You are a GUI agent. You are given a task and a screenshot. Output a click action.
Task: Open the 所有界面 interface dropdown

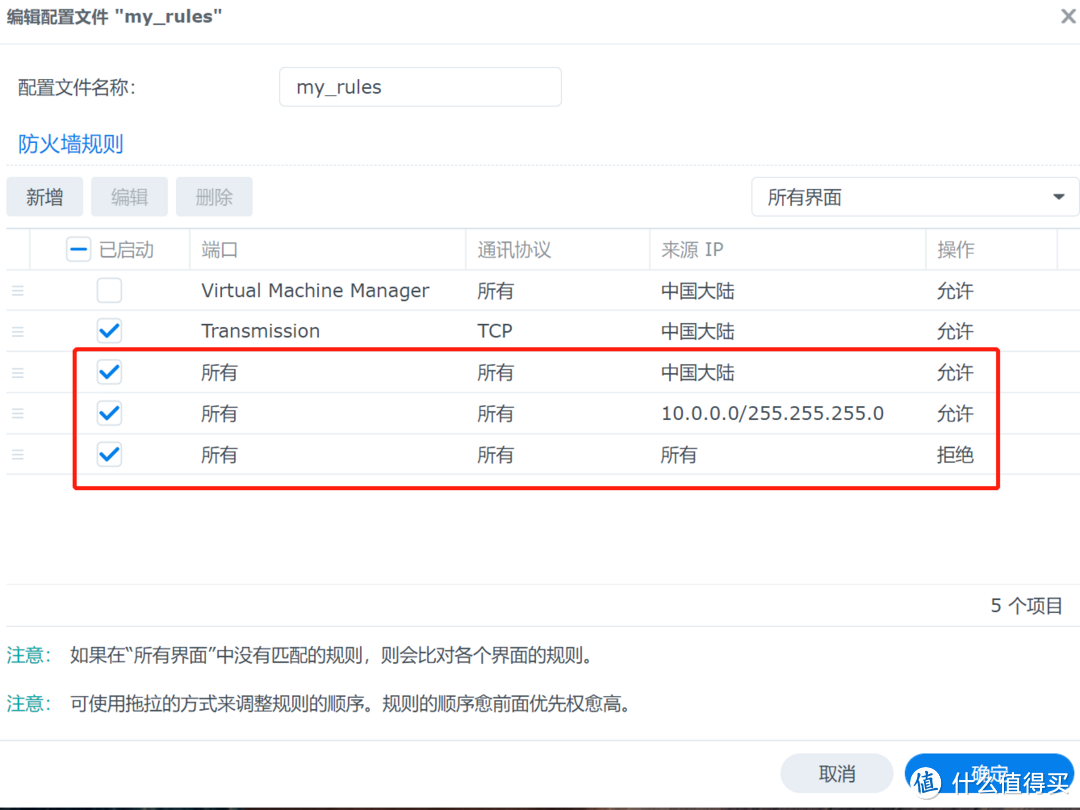point(914,197)
